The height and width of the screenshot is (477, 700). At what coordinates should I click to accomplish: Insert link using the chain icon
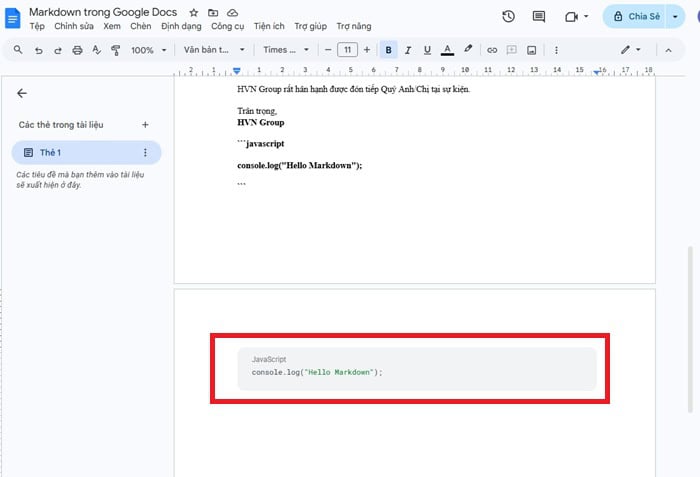pos(491,50)
